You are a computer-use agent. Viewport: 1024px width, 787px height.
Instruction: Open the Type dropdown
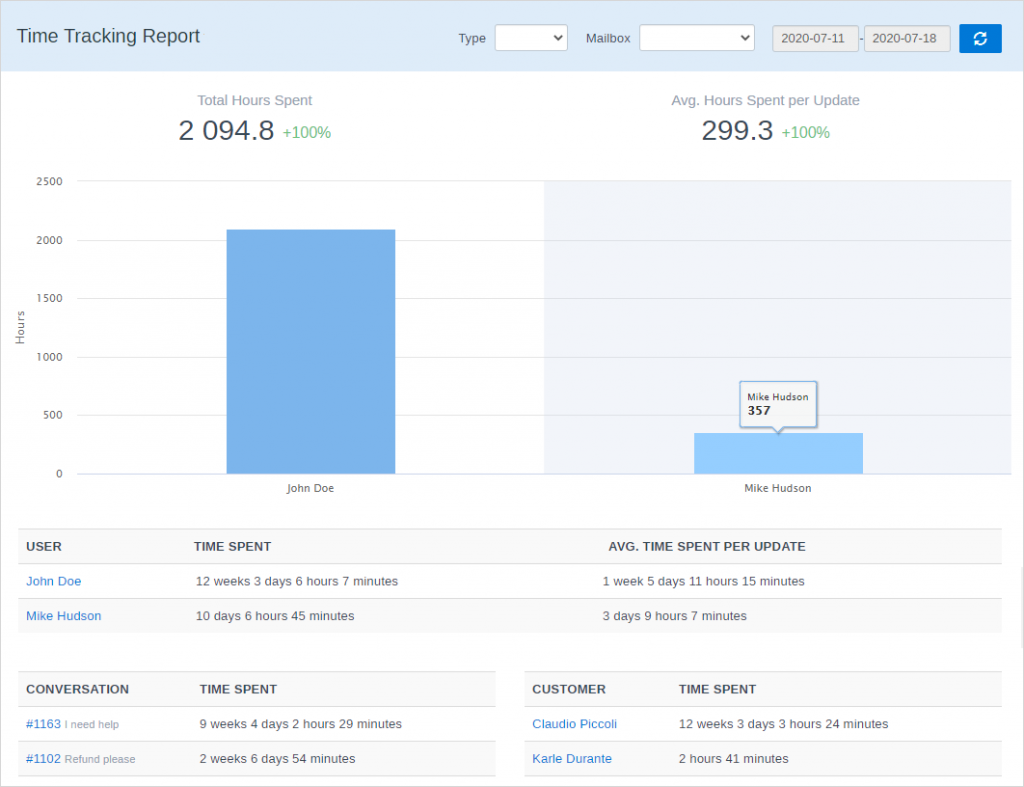[x=530, y=38]
